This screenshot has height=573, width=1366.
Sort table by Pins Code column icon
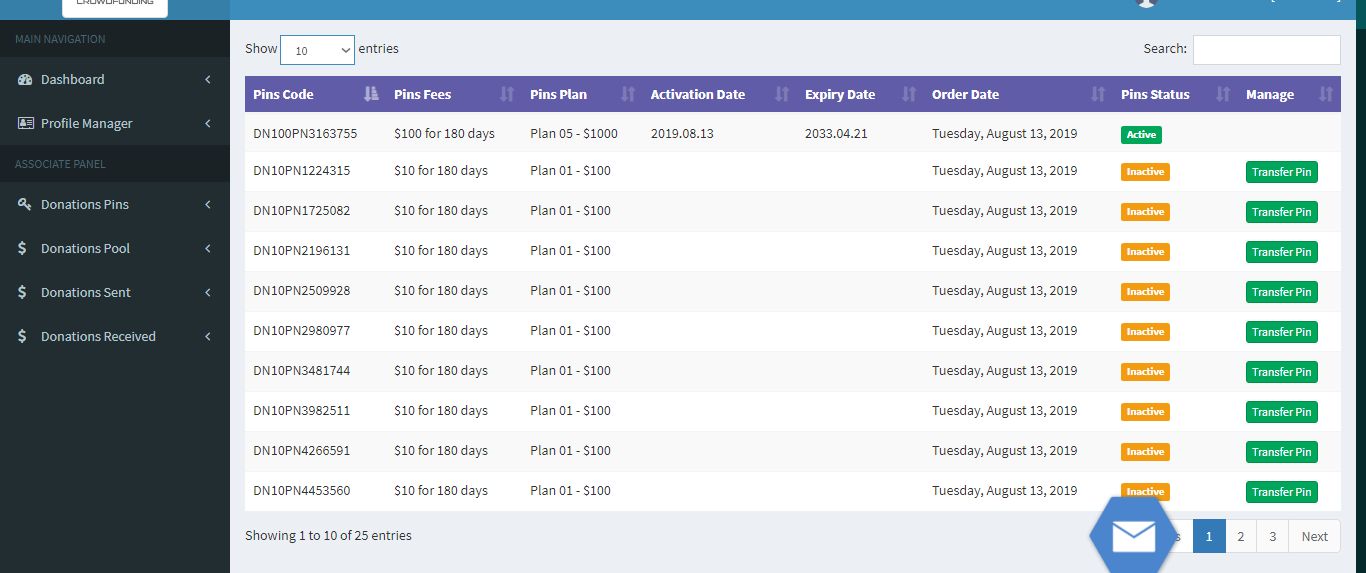(371, 94)
